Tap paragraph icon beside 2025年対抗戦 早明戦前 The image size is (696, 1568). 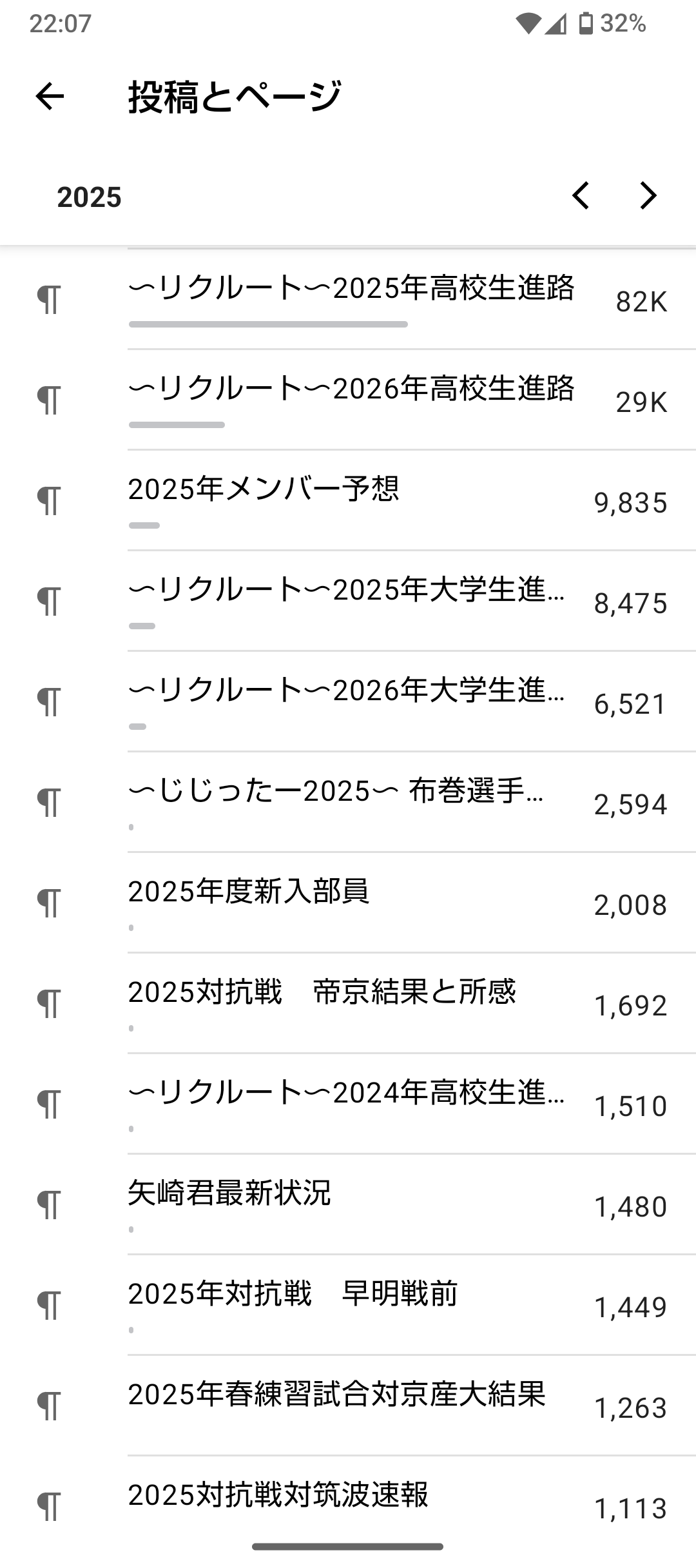(49, 1306)
